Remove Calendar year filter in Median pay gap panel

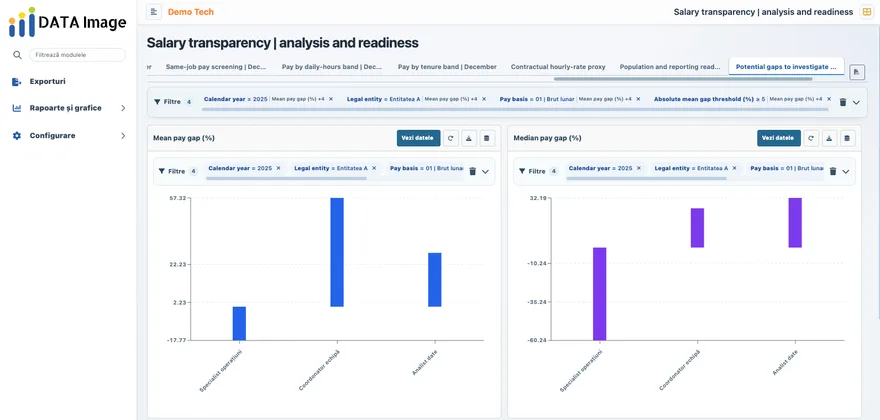click(x=639, y=168)
